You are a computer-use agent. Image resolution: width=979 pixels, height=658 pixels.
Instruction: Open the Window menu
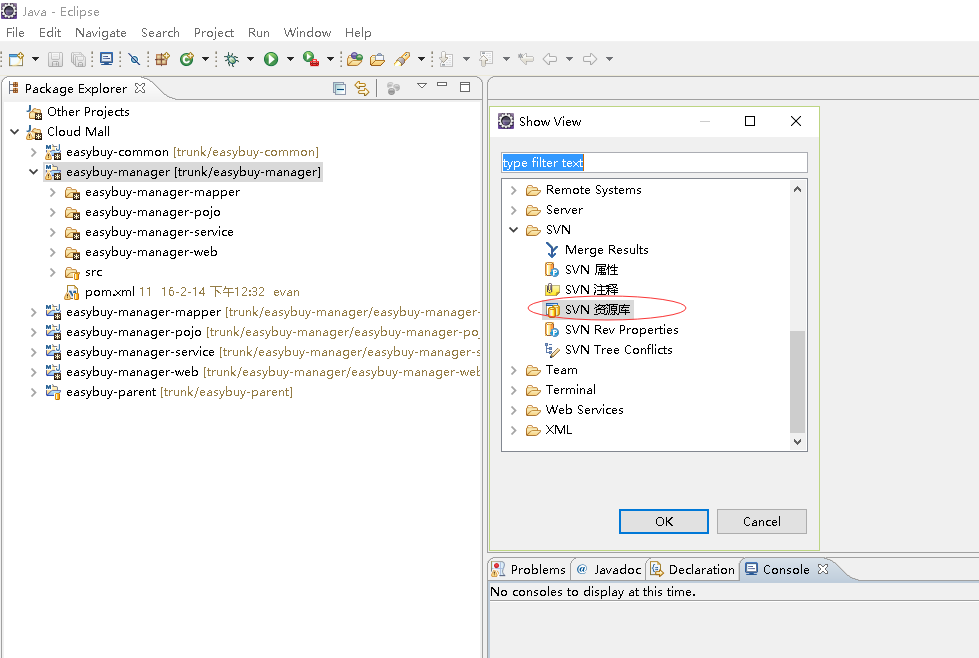[307, 32]
